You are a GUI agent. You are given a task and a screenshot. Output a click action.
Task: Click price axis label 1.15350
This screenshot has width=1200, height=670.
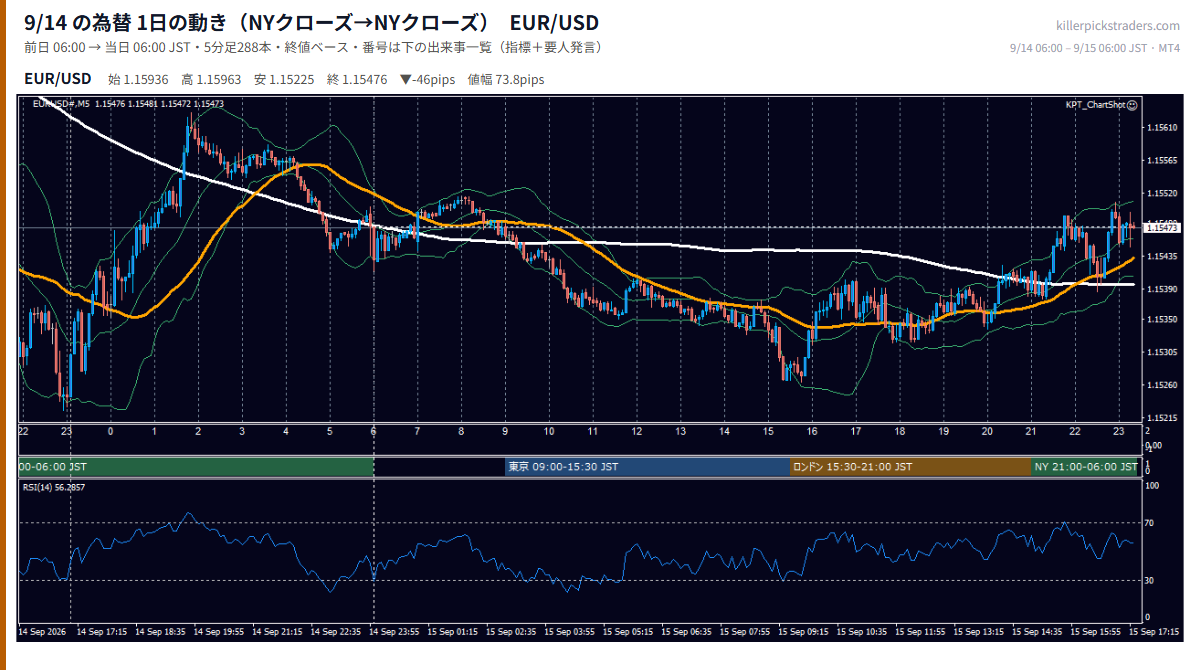click(x=1161, y=320)
